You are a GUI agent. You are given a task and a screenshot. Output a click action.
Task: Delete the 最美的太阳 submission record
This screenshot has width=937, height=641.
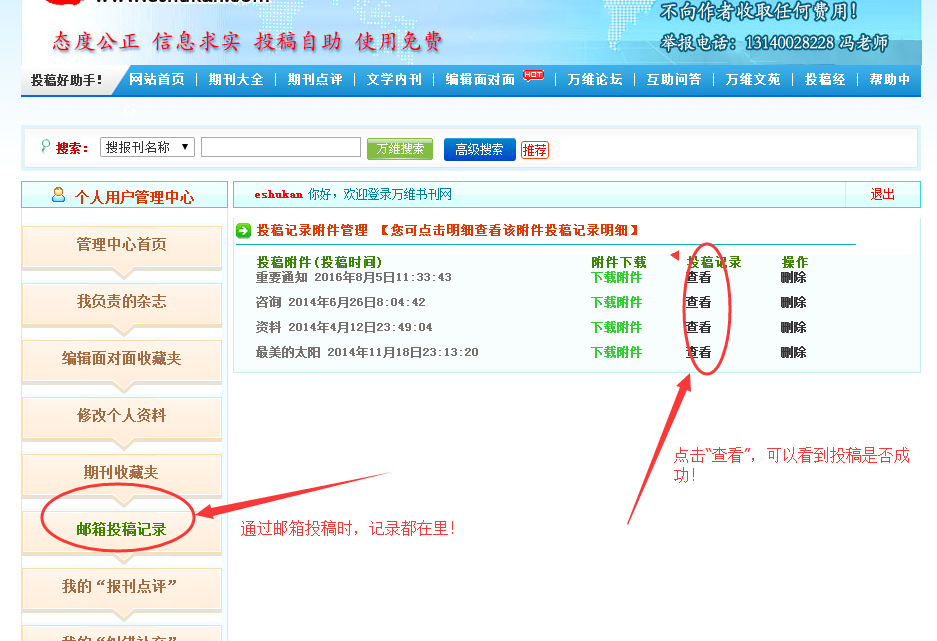click(793, 352)
